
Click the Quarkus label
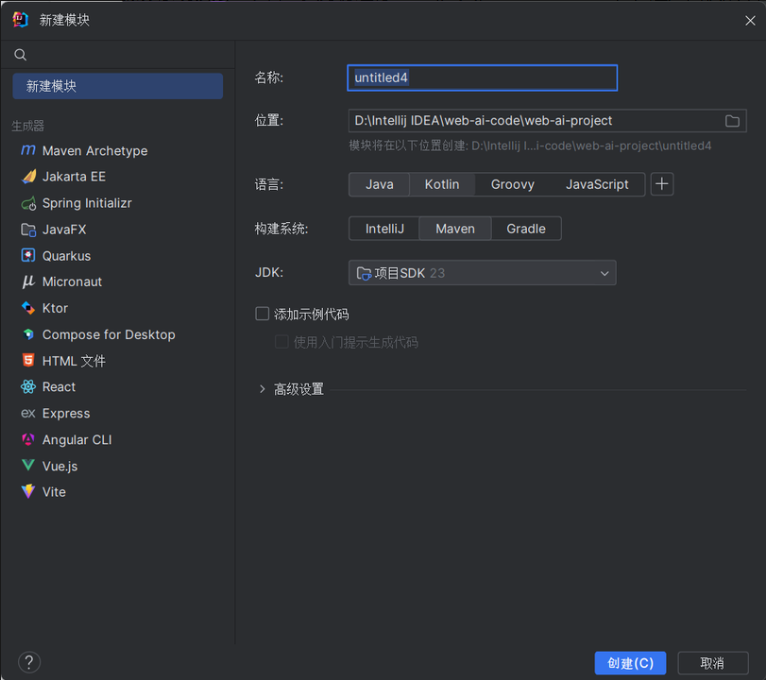66,256
